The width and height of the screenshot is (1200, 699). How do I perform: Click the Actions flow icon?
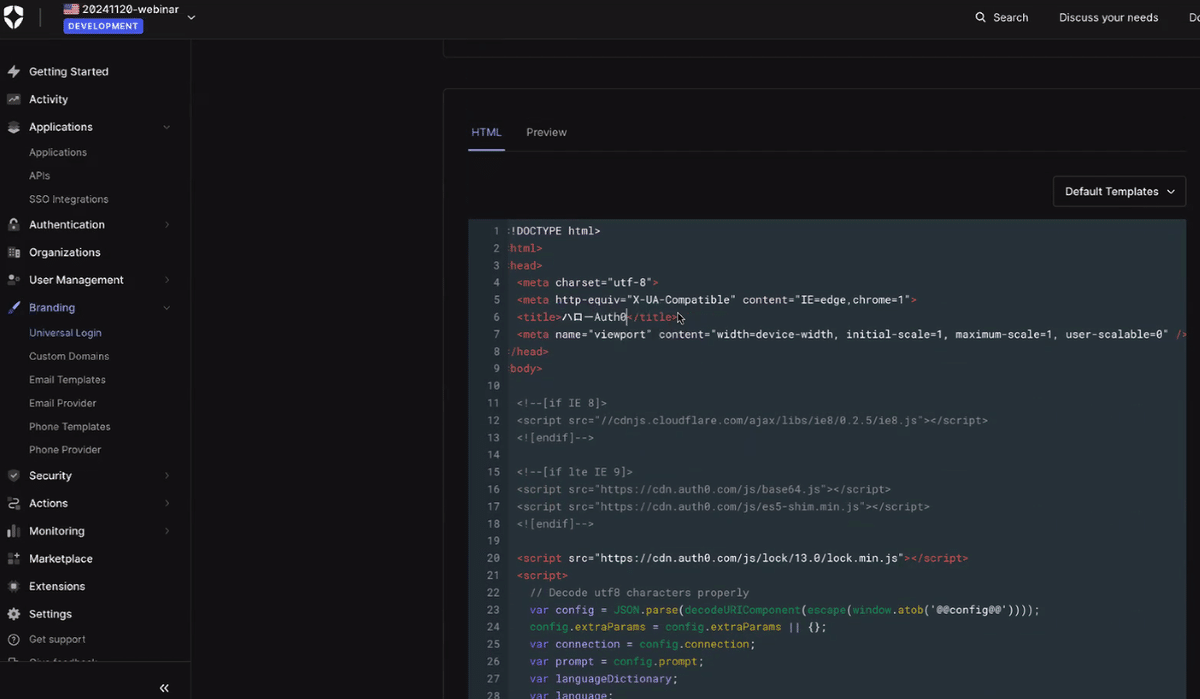[14, 504]
